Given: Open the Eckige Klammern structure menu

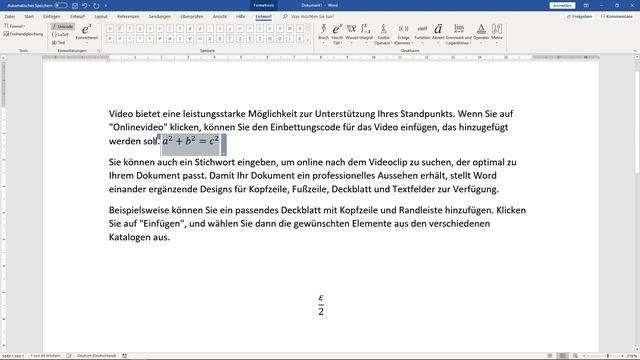Looking at the screenshot, I should coord(403,34).
